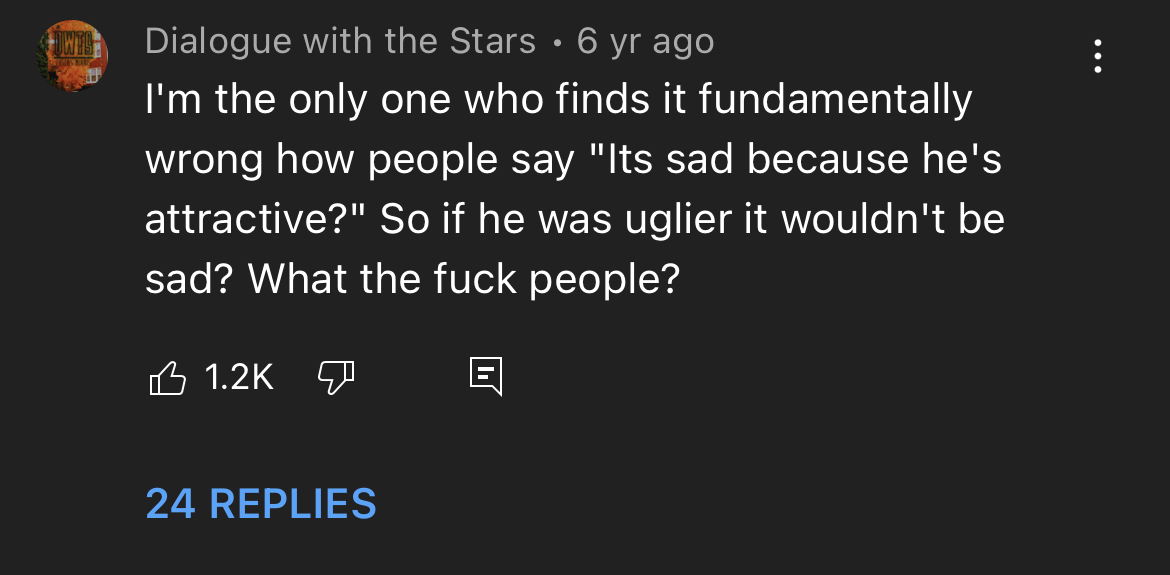Click the word "fundamentally" in the comment
The width and height of the screenshot is (1170, 575).
click(835, 101)
